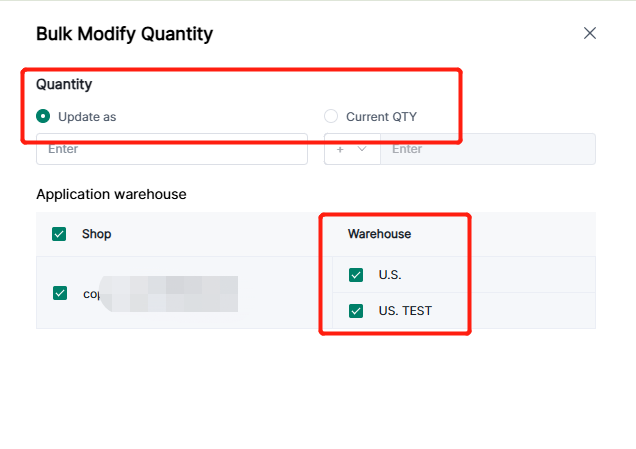636x449 pixels.
Task: Select the "Update as" radio button
Action: click(x=43, y=116)
